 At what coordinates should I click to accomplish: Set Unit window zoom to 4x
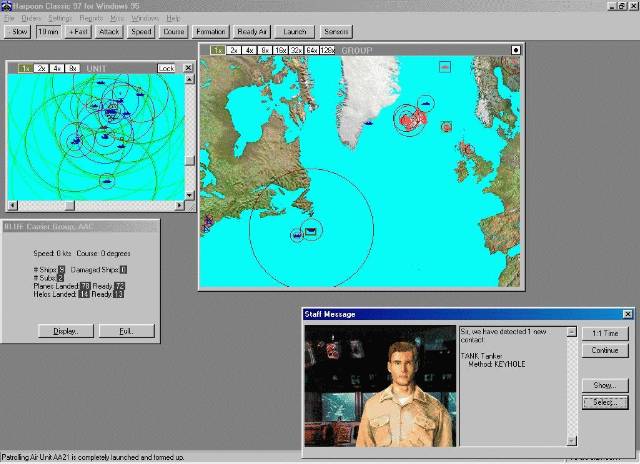coord(57,68)
